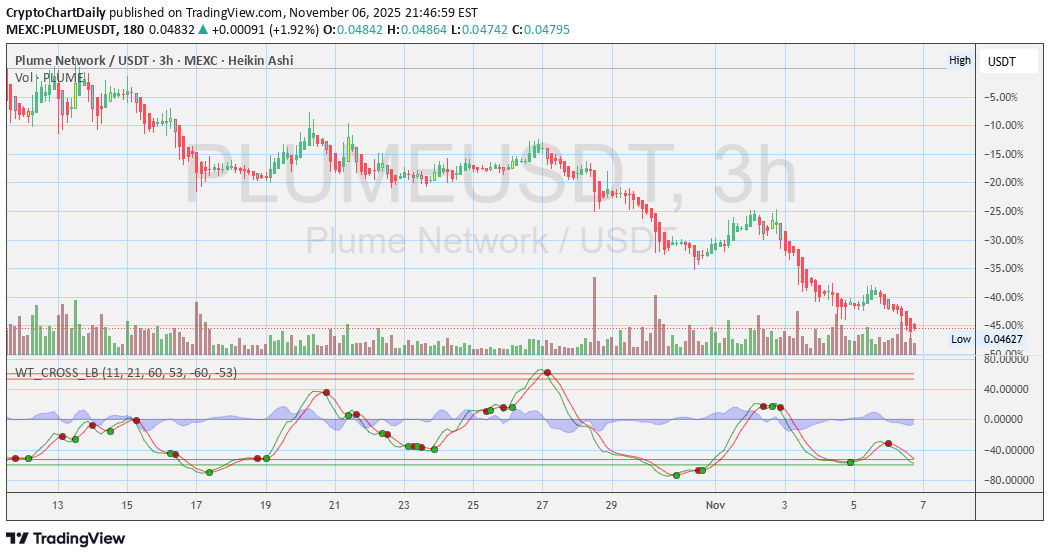
Task: Open the USDT currency selector
Action: (1001, 61)
